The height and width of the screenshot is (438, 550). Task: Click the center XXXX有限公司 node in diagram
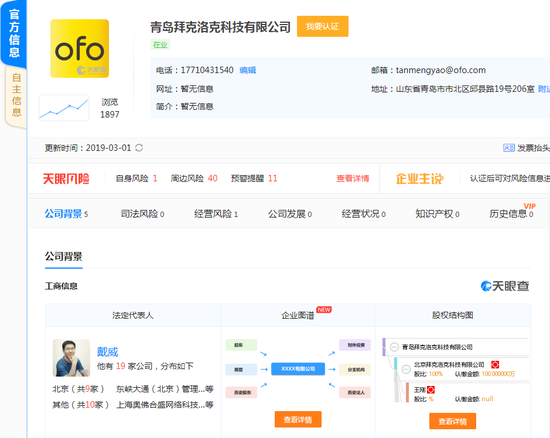298,369
